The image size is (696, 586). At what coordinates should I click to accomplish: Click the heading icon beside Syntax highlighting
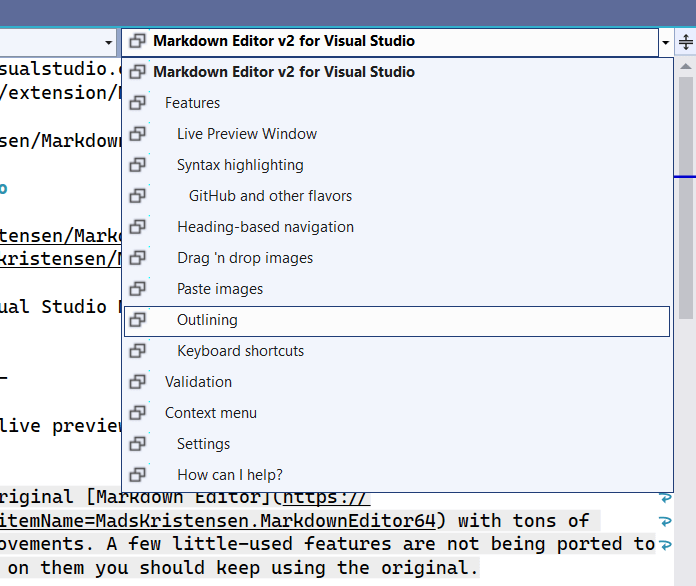point(138,165)
